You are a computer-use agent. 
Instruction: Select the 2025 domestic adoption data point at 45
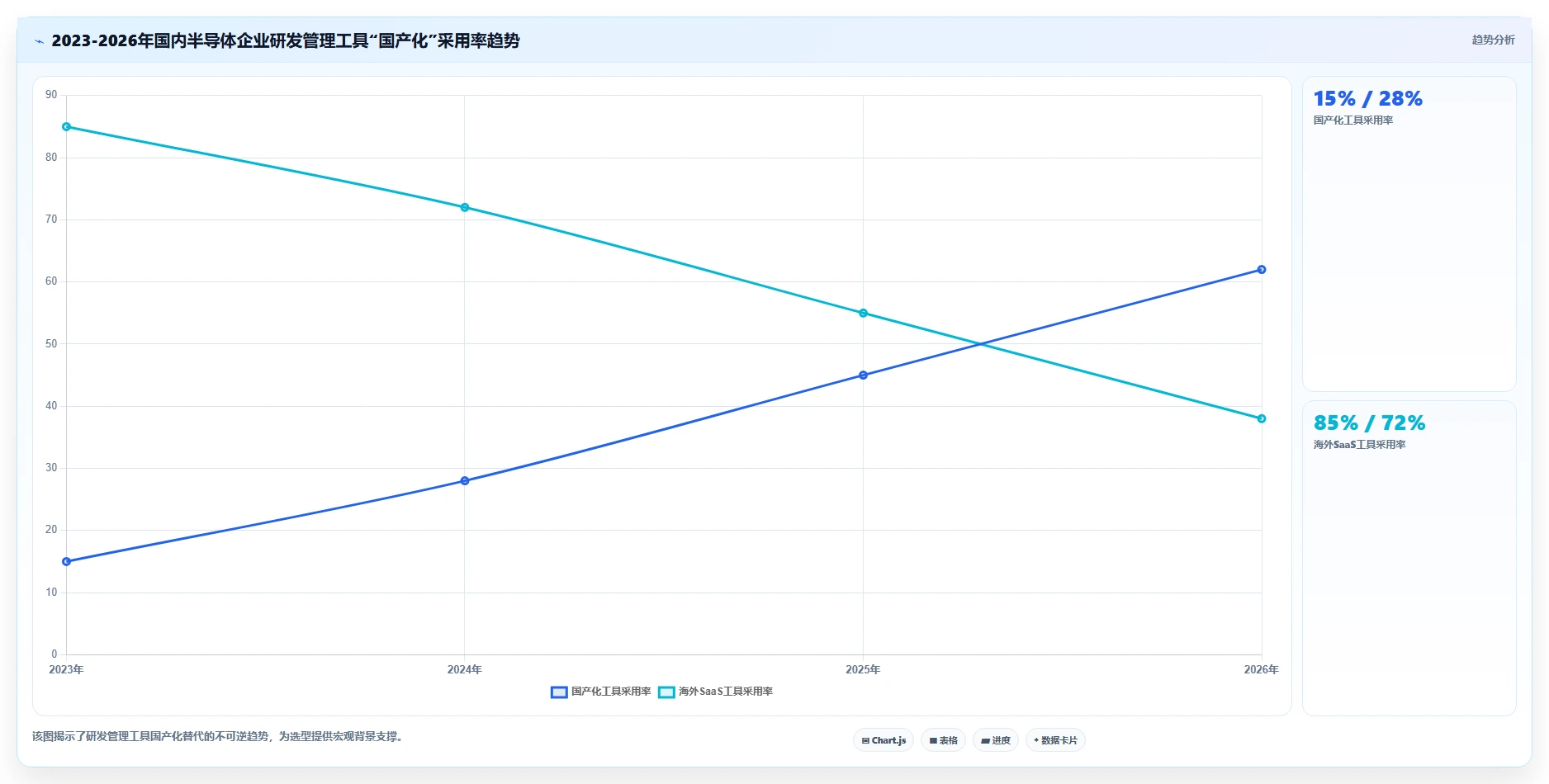click(x=864, y=375)
